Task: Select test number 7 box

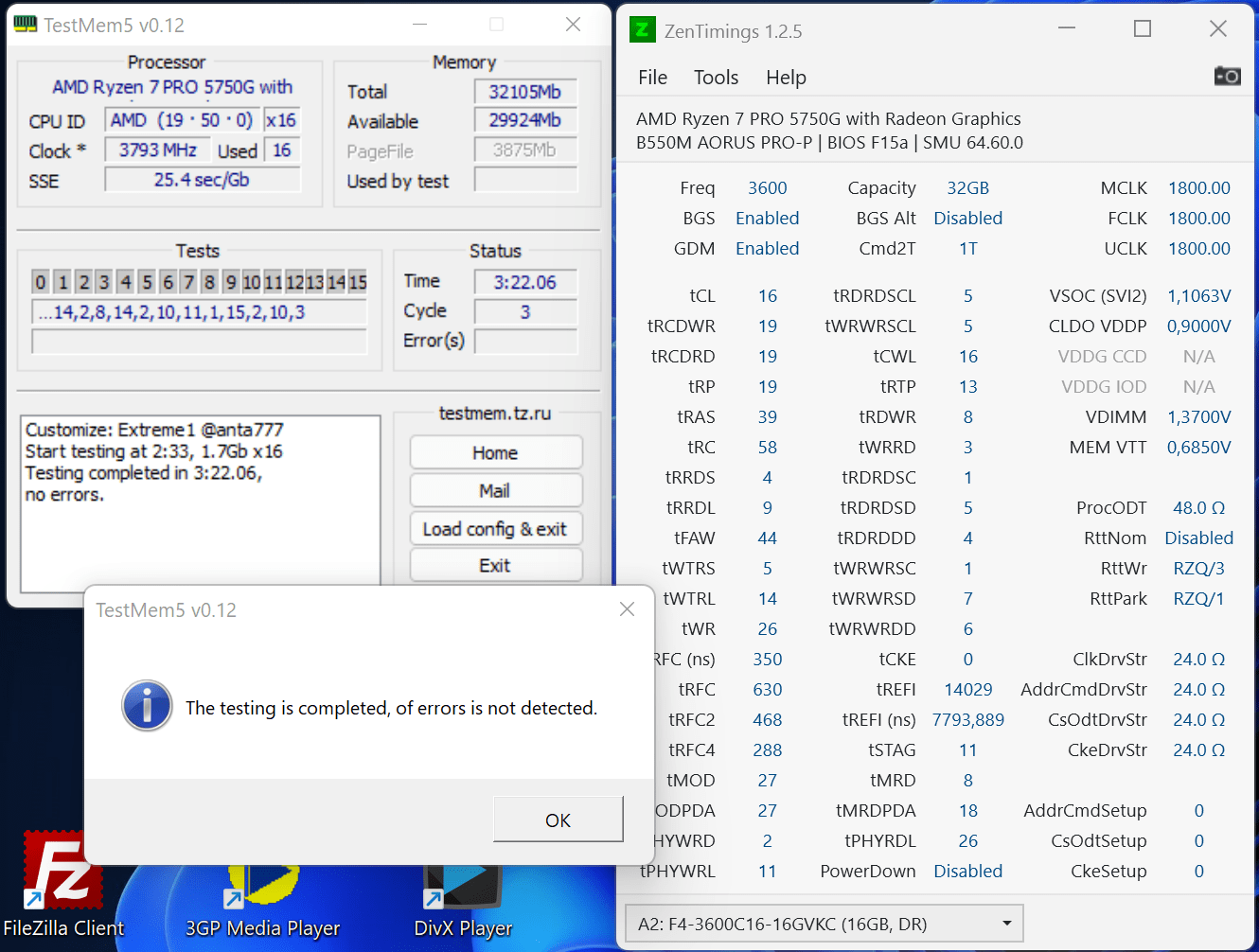Action: point(188,282)
